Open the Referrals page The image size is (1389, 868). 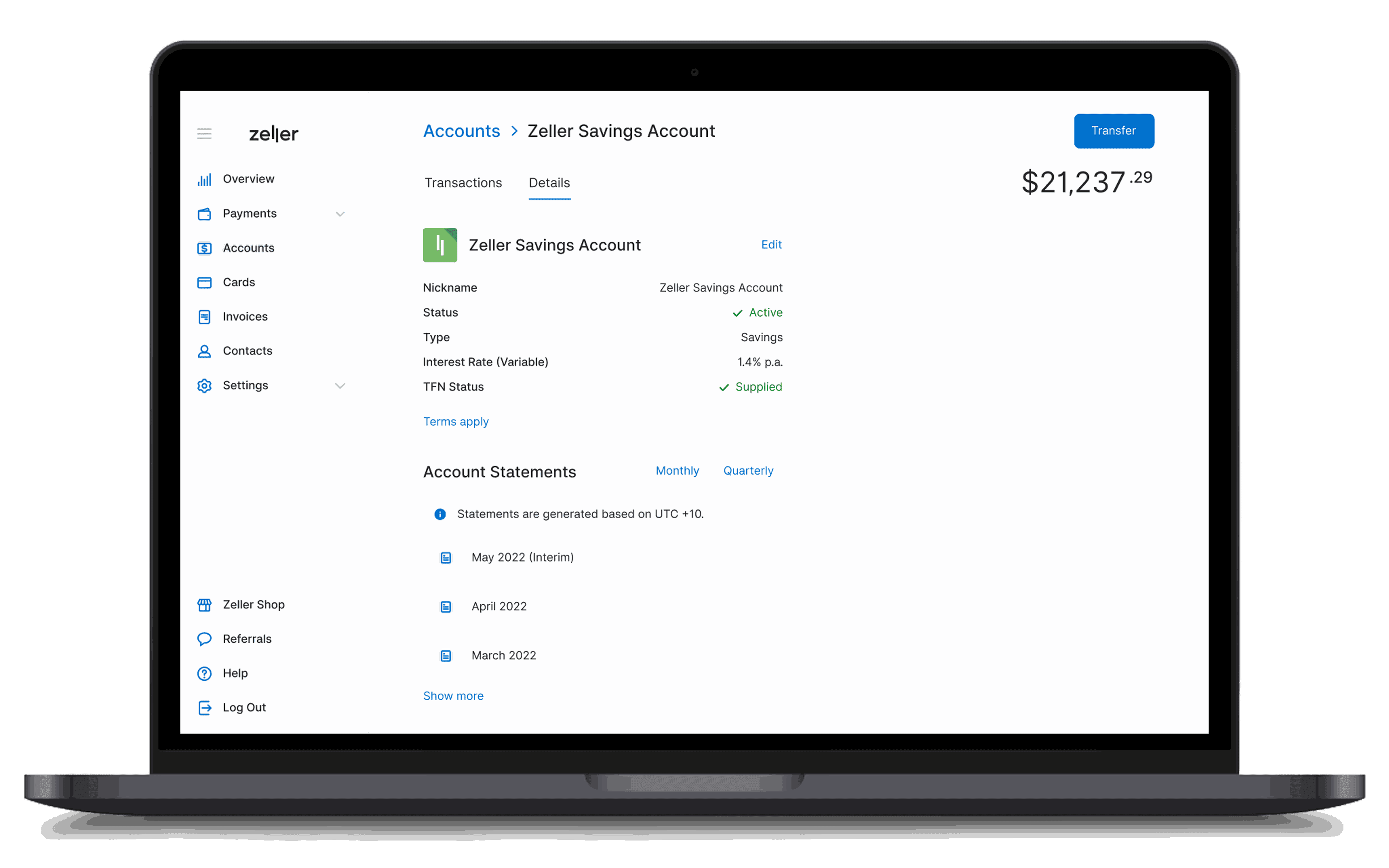click(x=247, y=639)
